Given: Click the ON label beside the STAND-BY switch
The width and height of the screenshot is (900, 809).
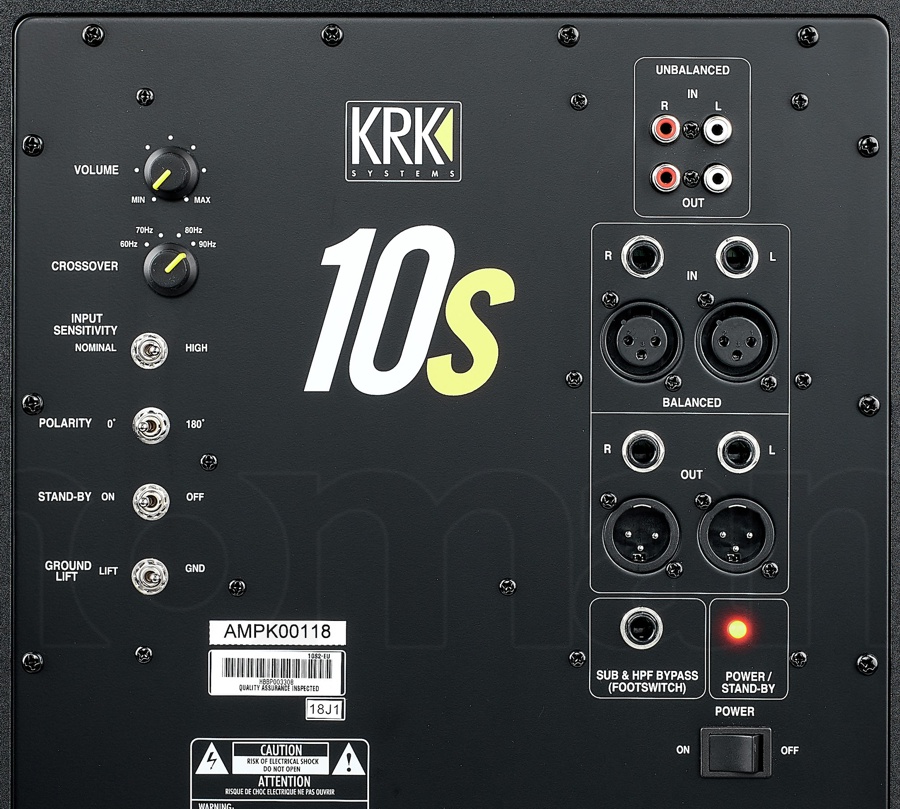Looking at the screenshot, I should (108, 497).
